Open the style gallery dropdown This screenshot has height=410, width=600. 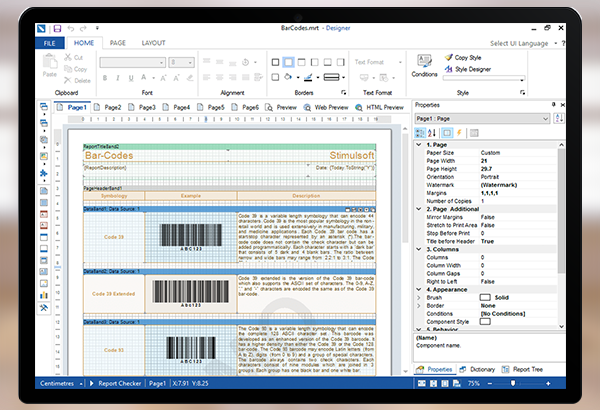click(x=522, y=79)
